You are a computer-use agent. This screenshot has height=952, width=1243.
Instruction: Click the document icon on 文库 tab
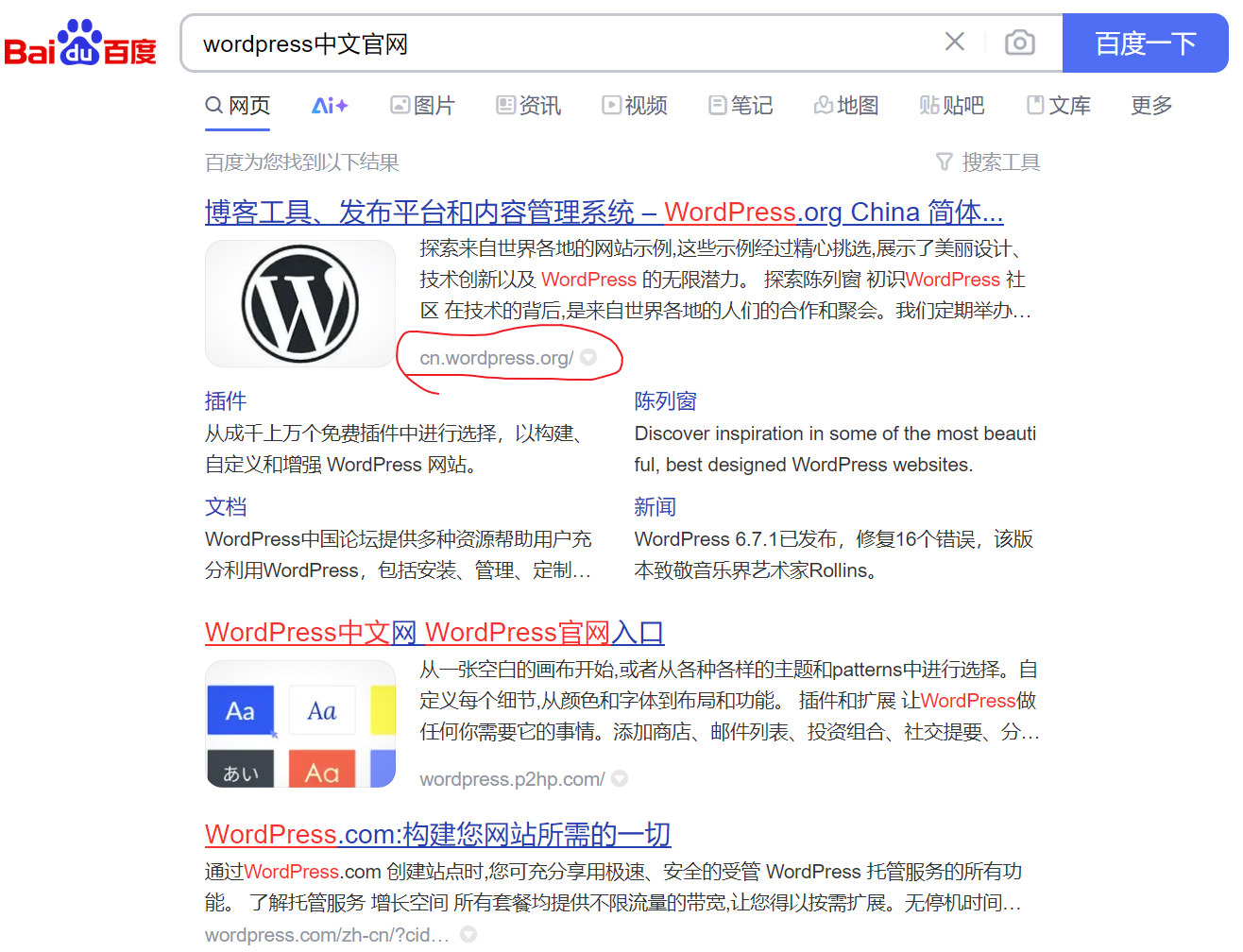coord(1035,105)
